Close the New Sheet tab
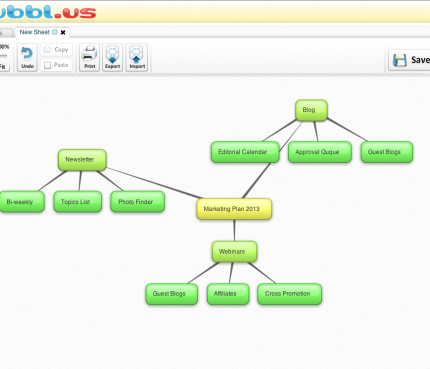The height and width of the screenshot is (369, 430). 63,32
